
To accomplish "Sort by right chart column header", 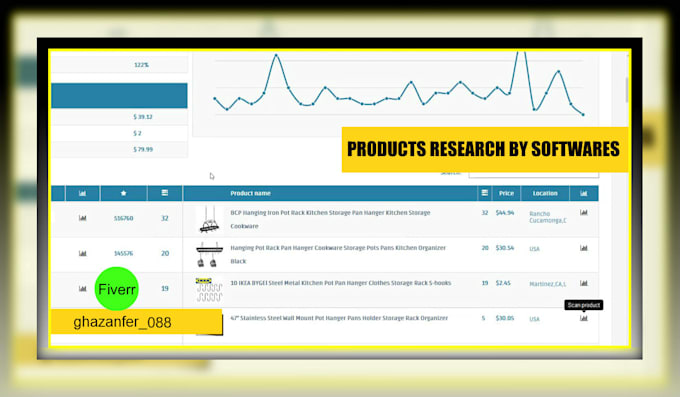I will coord(584,193).
